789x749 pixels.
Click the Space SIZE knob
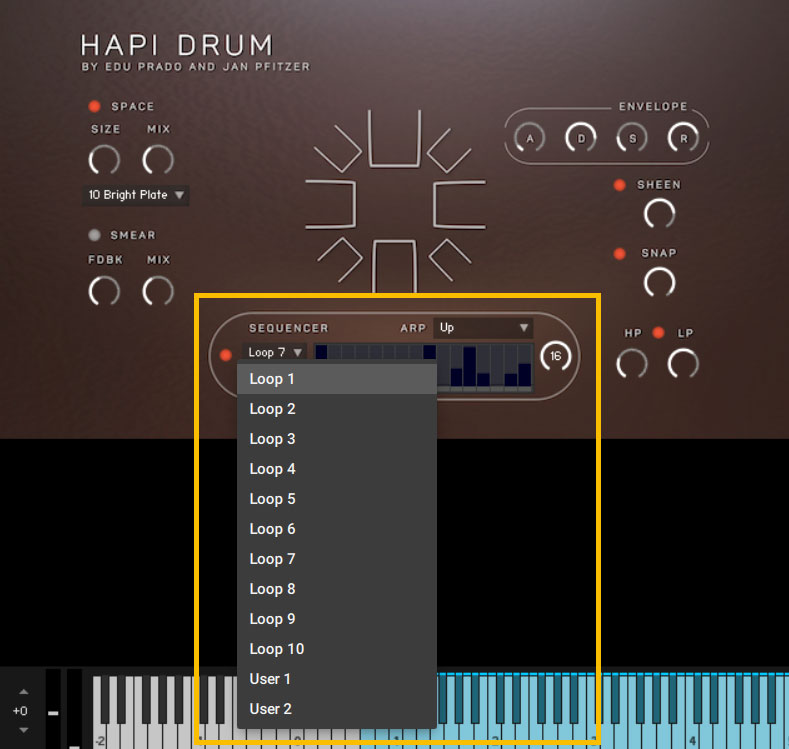104,160
